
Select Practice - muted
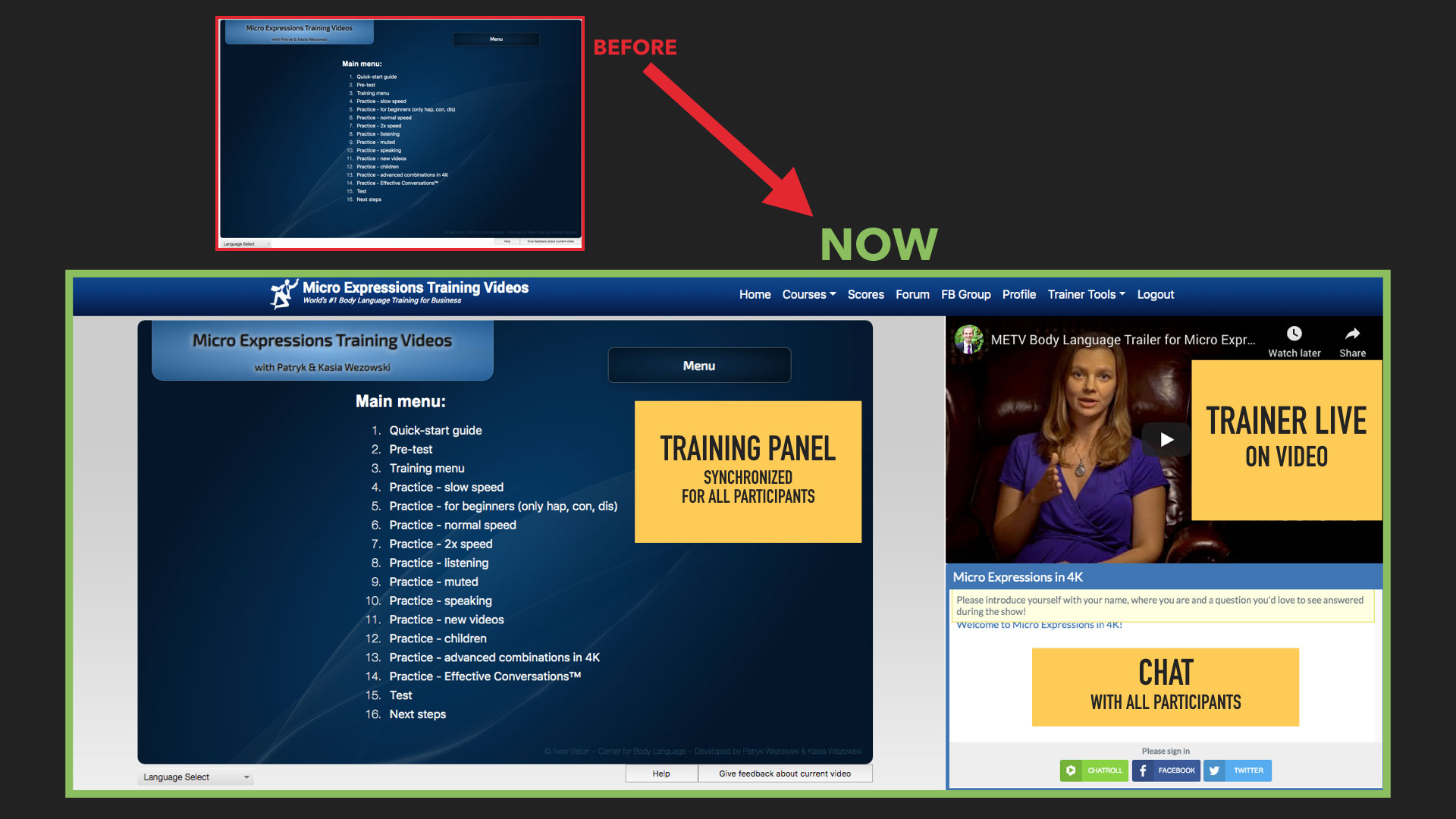(433, 582)
